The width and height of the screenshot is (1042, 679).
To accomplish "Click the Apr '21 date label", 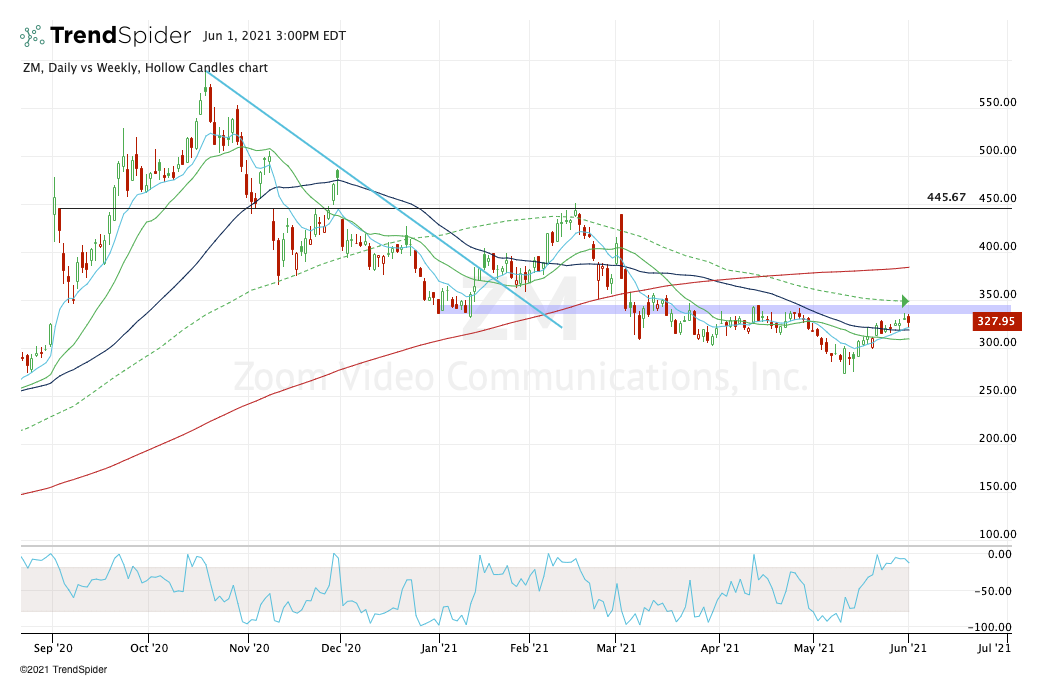I will click(720, 648).
